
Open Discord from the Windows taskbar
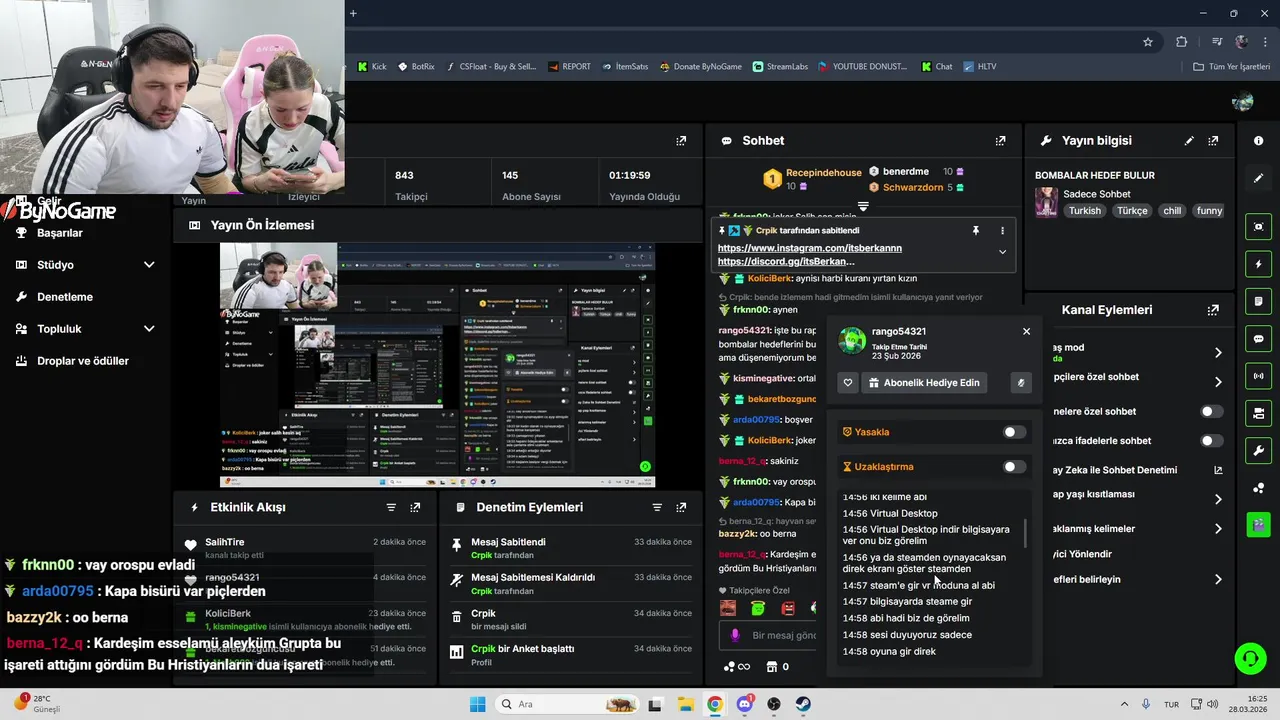pyautogui.click(x=744, y=704)
